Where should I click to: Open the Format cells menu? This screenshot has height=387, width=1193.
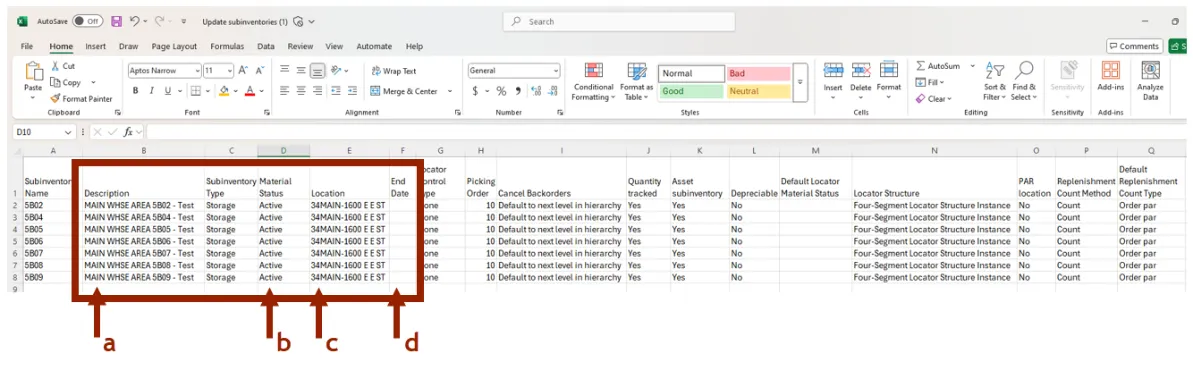point(889,80)
